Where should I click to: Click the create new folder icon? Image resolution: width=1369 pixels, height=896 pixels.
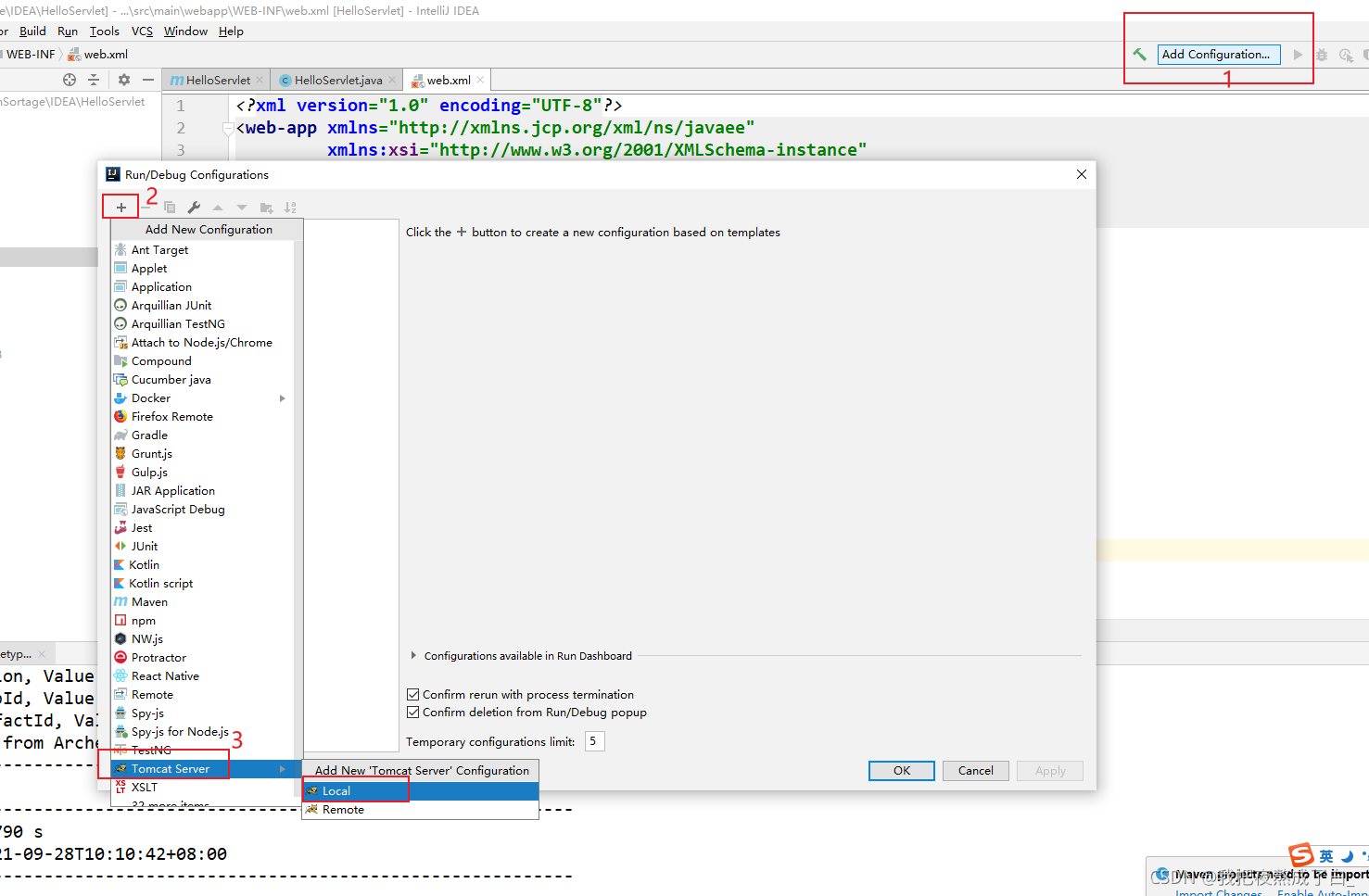tap(266, 207)
